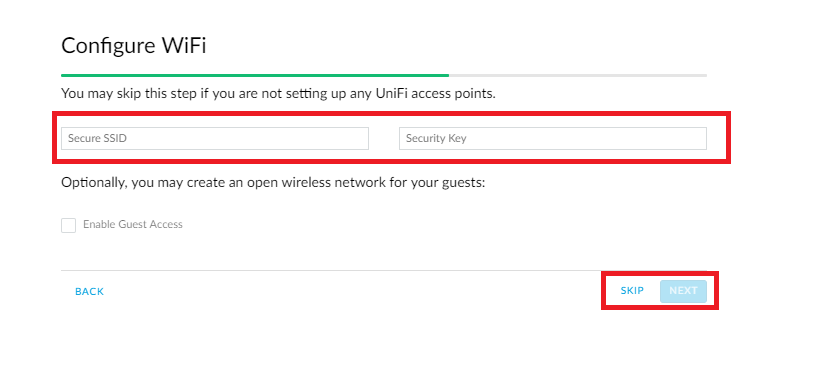Go to the previous step with BACK
This screenshot has width=821, height=369.
pos(90,292)
